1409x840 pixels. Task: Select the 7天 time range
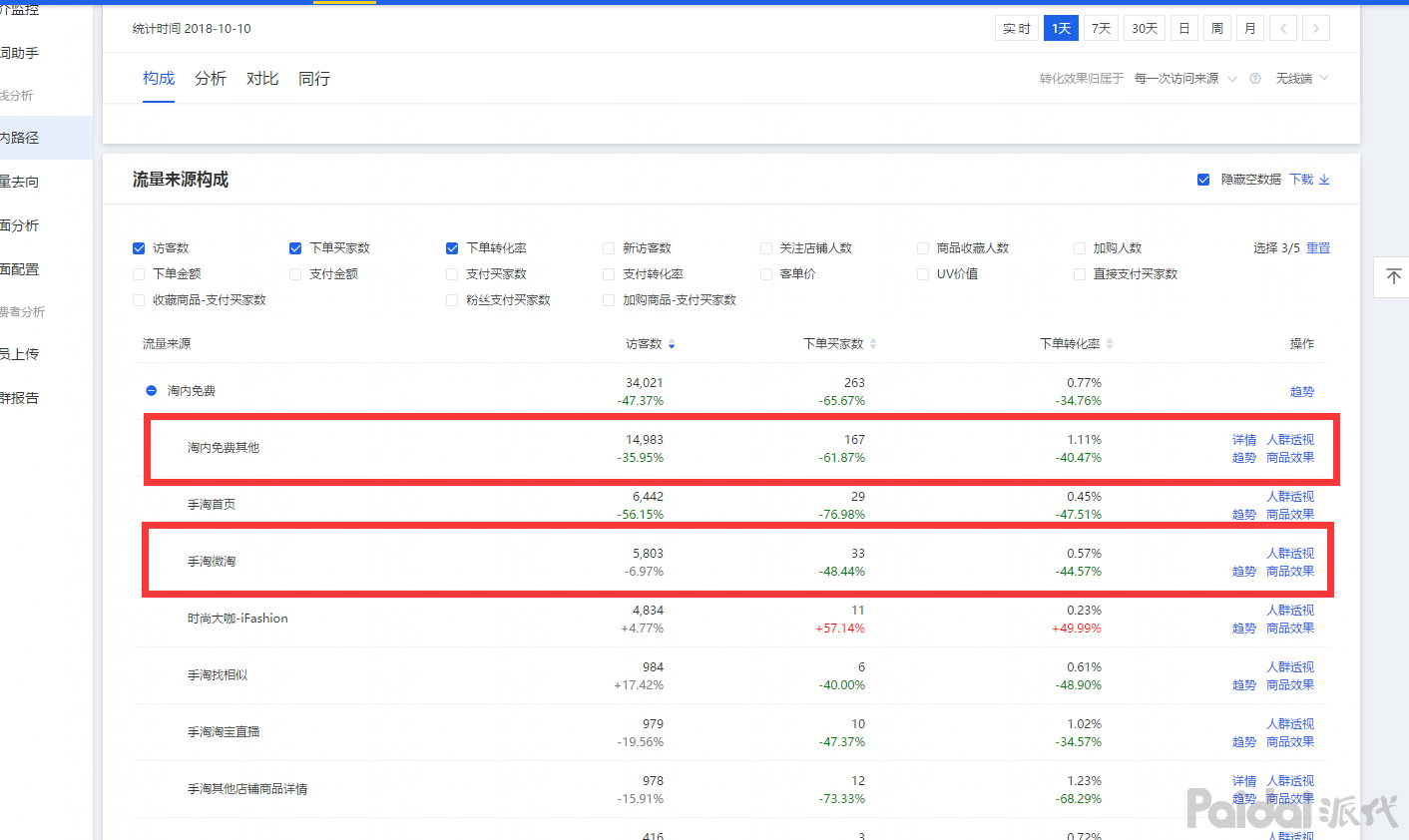1102,28
